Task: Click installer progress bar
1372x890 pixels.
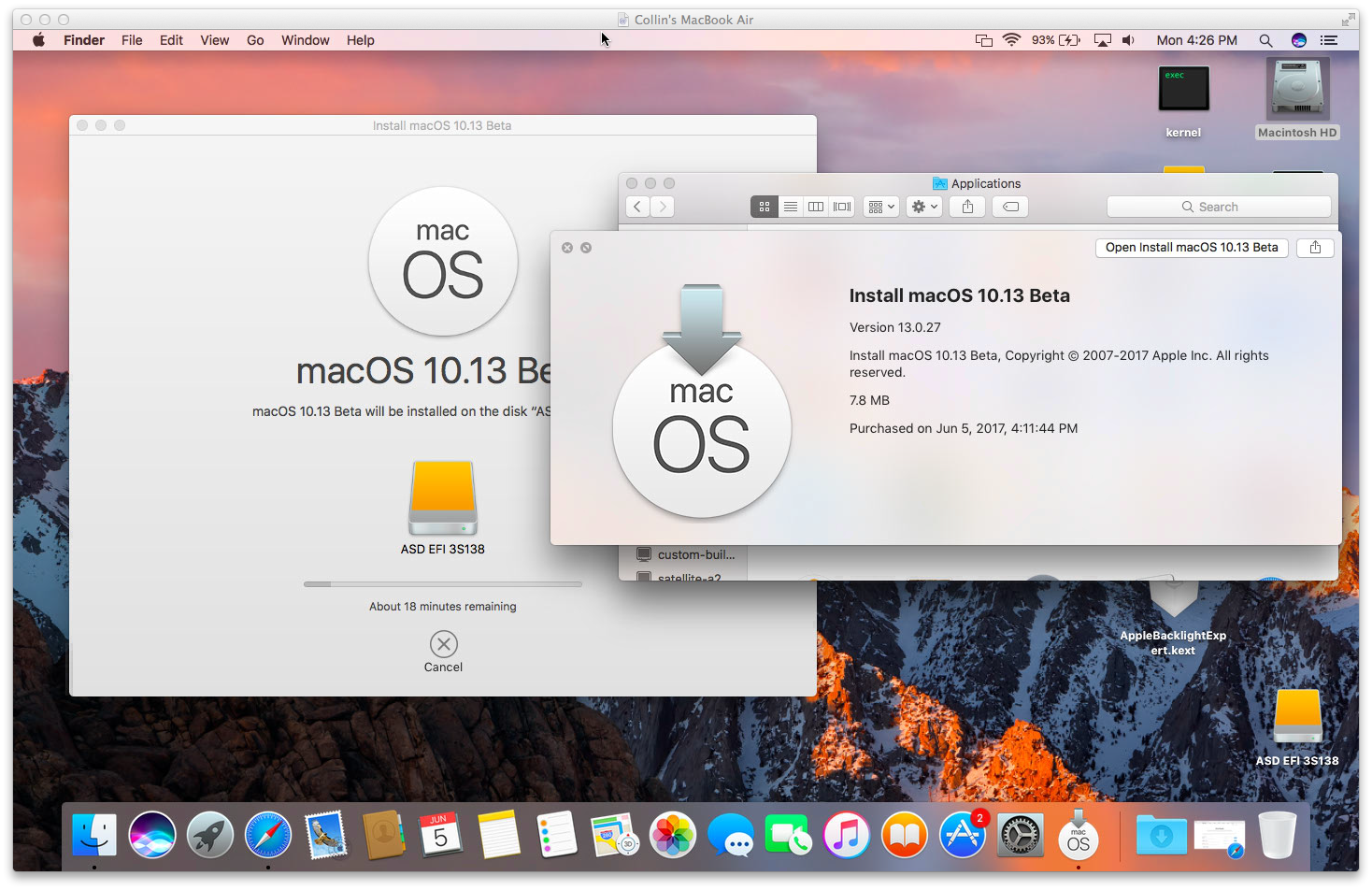Action: pos(442,584)
